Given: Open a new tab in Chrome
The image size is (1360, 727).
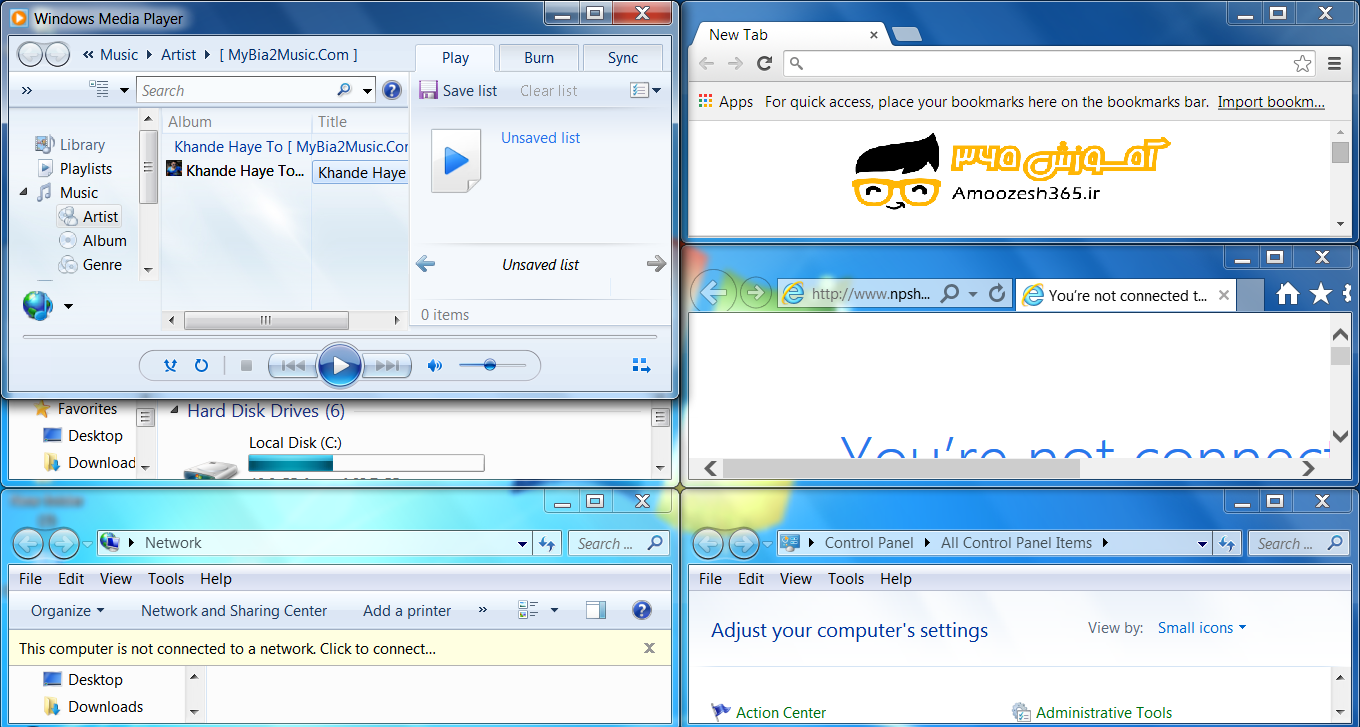Looking at the screenshot, I should pos(906,35).
